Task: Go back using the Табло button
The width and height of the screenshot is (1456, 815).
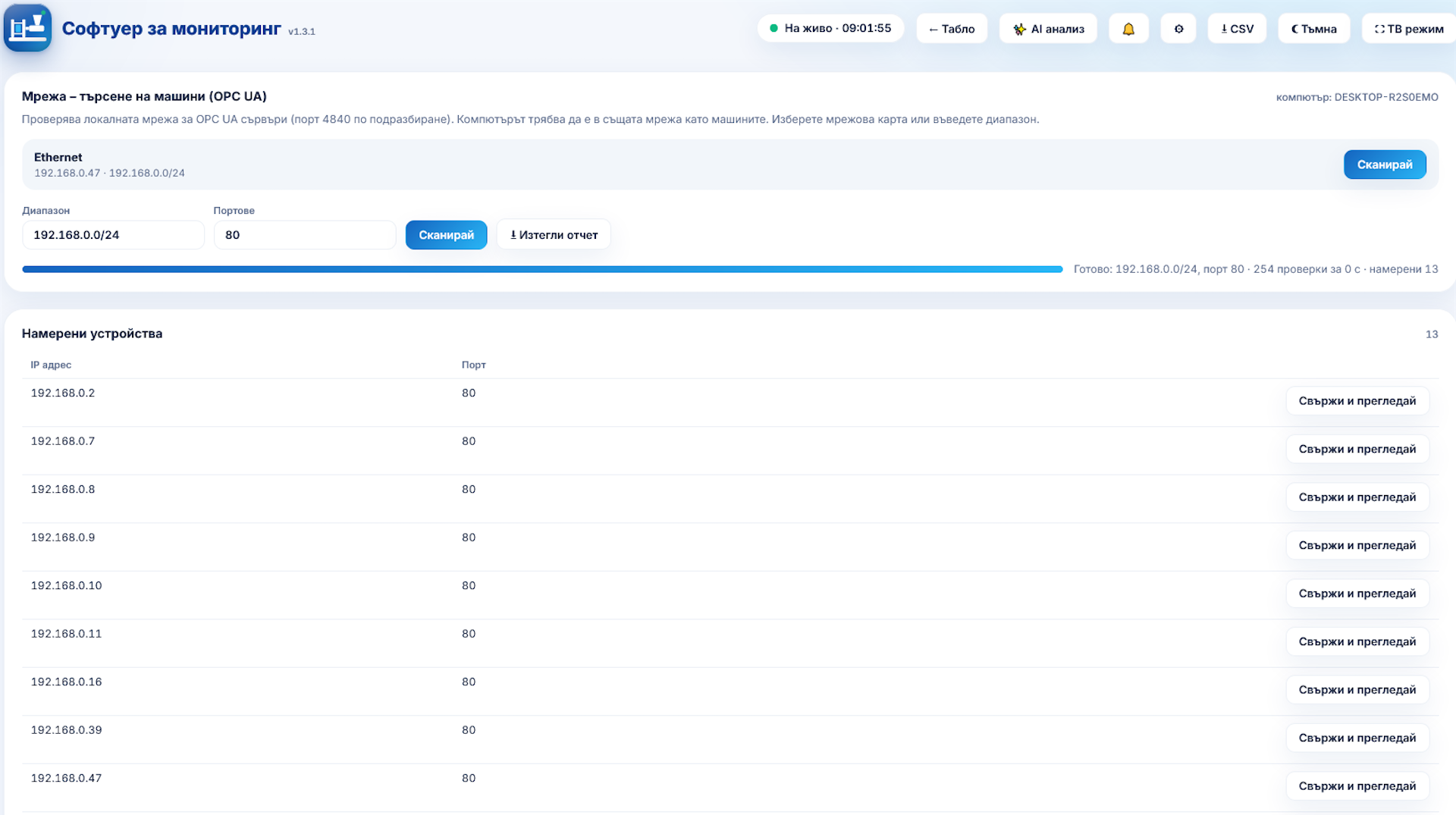Action: click(952, 29)
